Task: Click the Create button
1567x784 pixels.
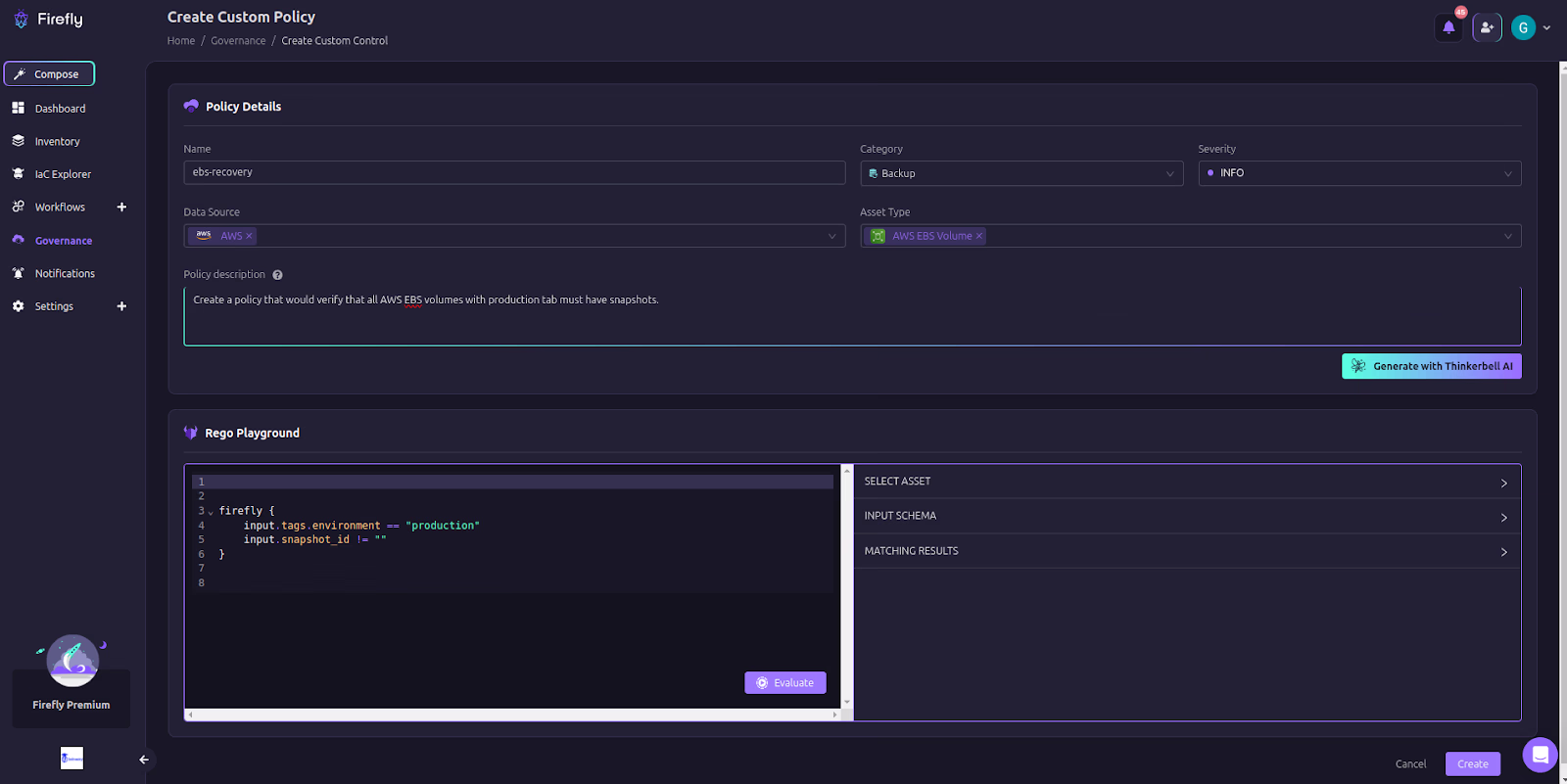Action: pyautogui.click(x=1472, y=764)
